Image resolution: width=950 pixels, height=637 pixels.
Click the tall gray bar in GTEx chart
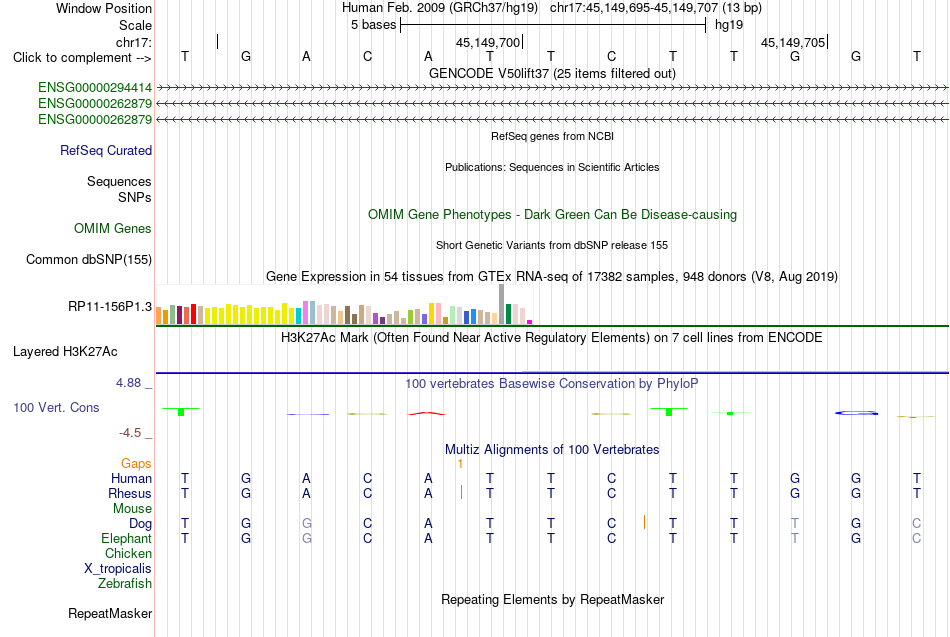coord(502,304)
